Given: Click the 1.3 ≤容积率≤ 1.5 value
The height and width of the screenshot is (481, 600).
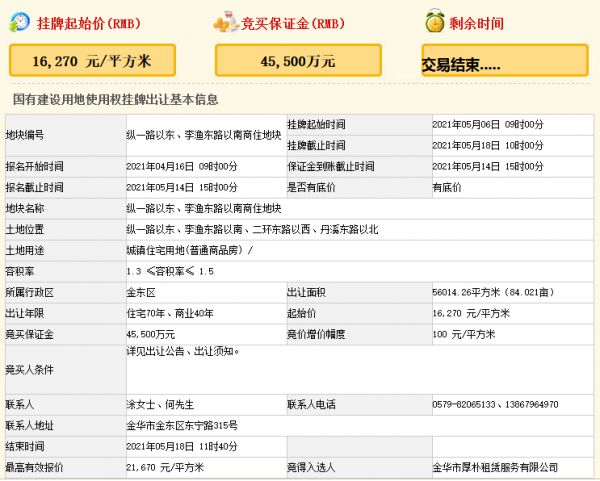Looking at the screenshot, I should (x=170, y=272).
